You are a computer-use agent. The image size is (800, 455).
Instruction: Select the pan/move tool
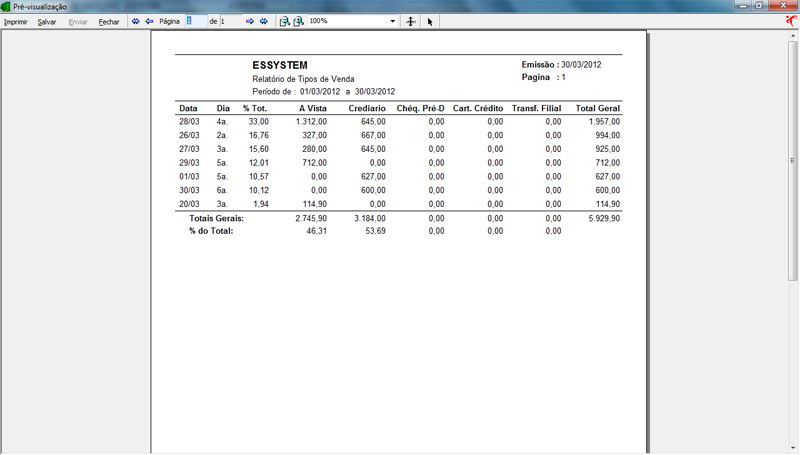coord(411,21)
